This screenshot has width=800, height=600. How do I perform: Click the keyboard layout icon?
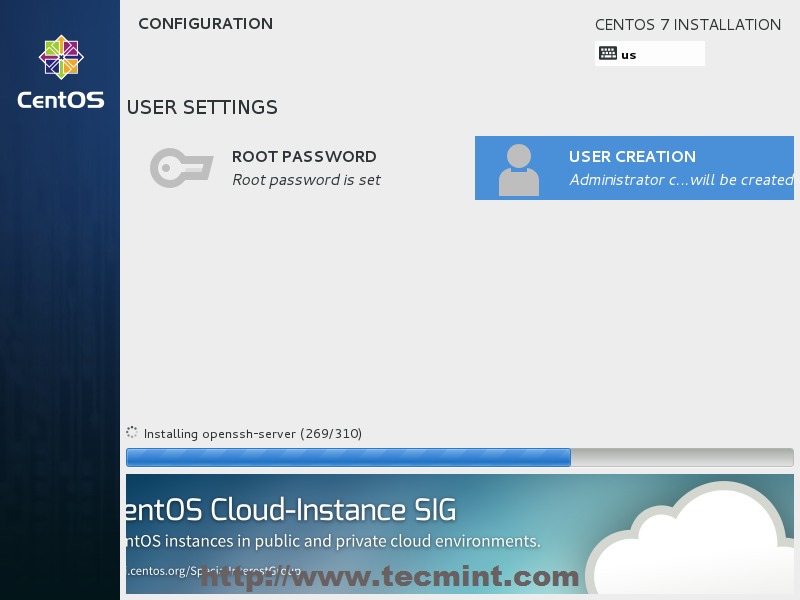pyautogui.click(x=608, y=54)
